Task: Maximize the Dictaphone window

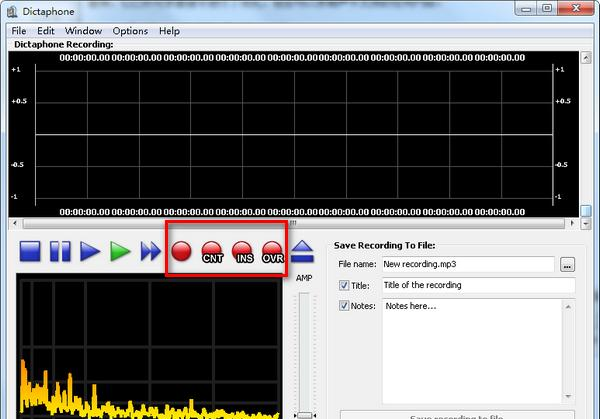Action: [547, 8]
